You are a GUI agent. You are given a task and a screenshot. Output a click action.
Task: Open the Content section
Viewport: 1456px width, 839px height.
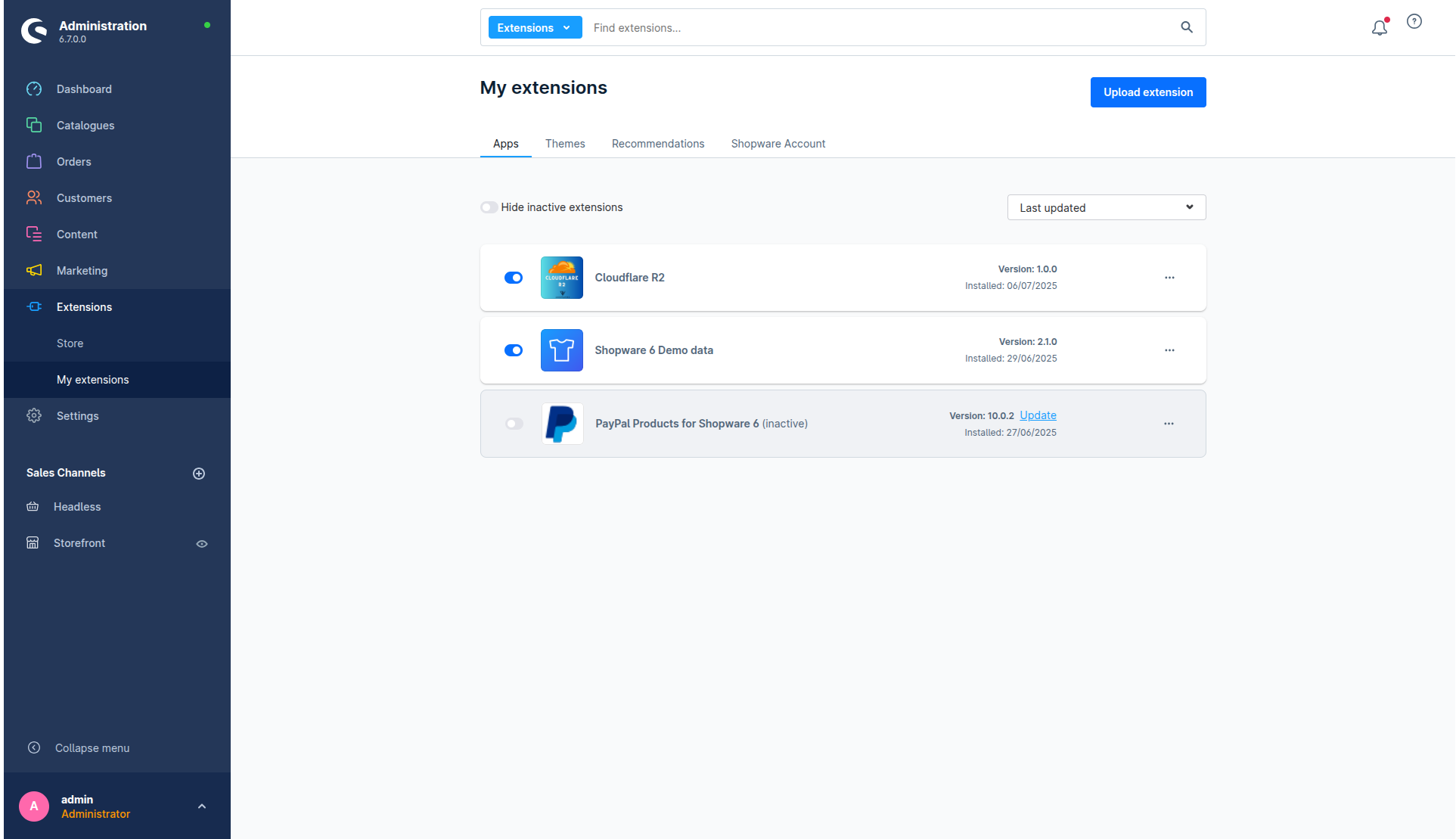[76, 235]
